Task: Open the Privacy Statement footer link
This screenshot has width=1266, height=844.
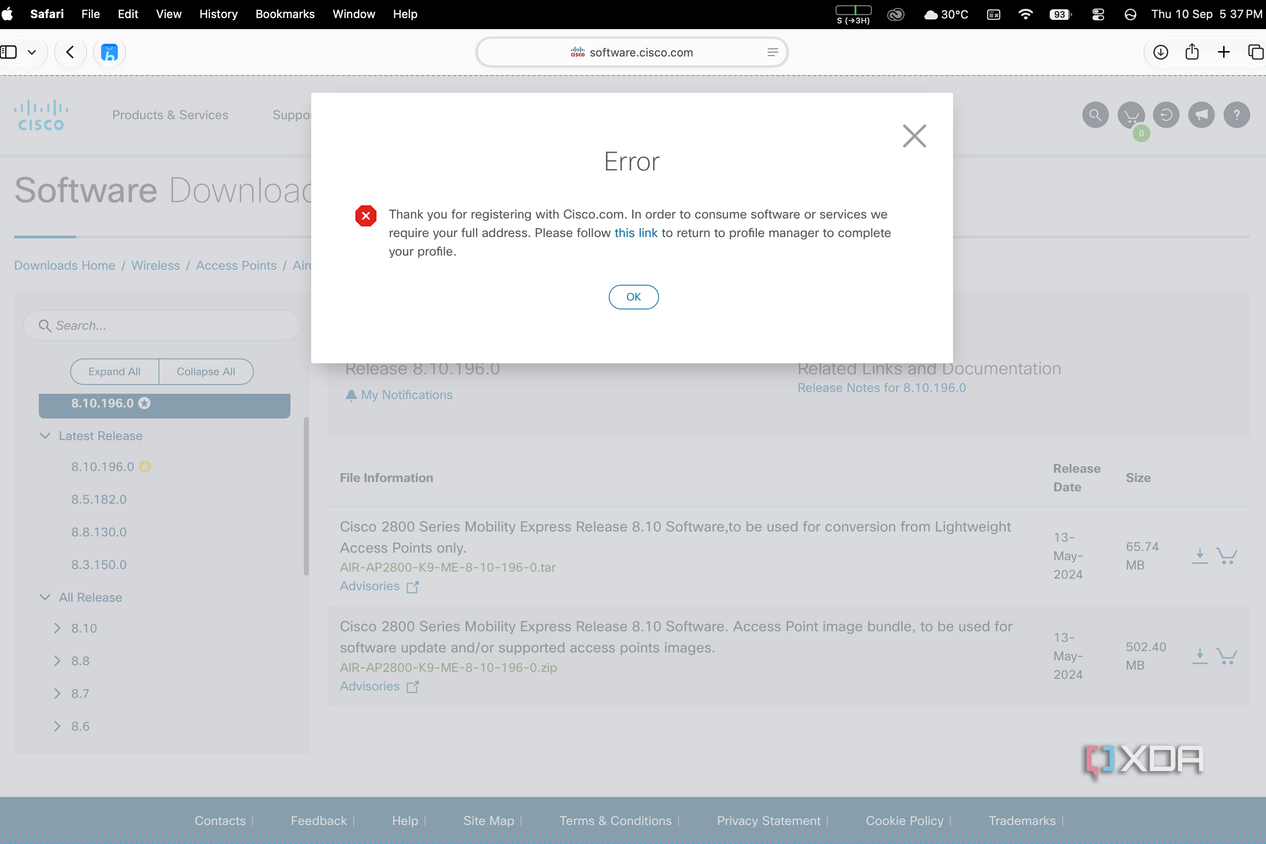Action: coord(769,821)
